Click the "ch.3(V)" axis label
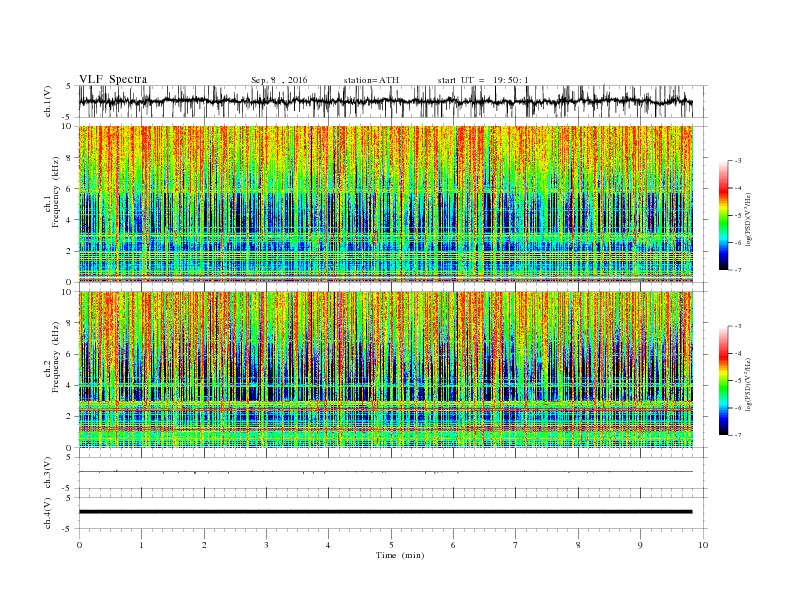The height and width of the screenshot is (612, 792). 48,473
